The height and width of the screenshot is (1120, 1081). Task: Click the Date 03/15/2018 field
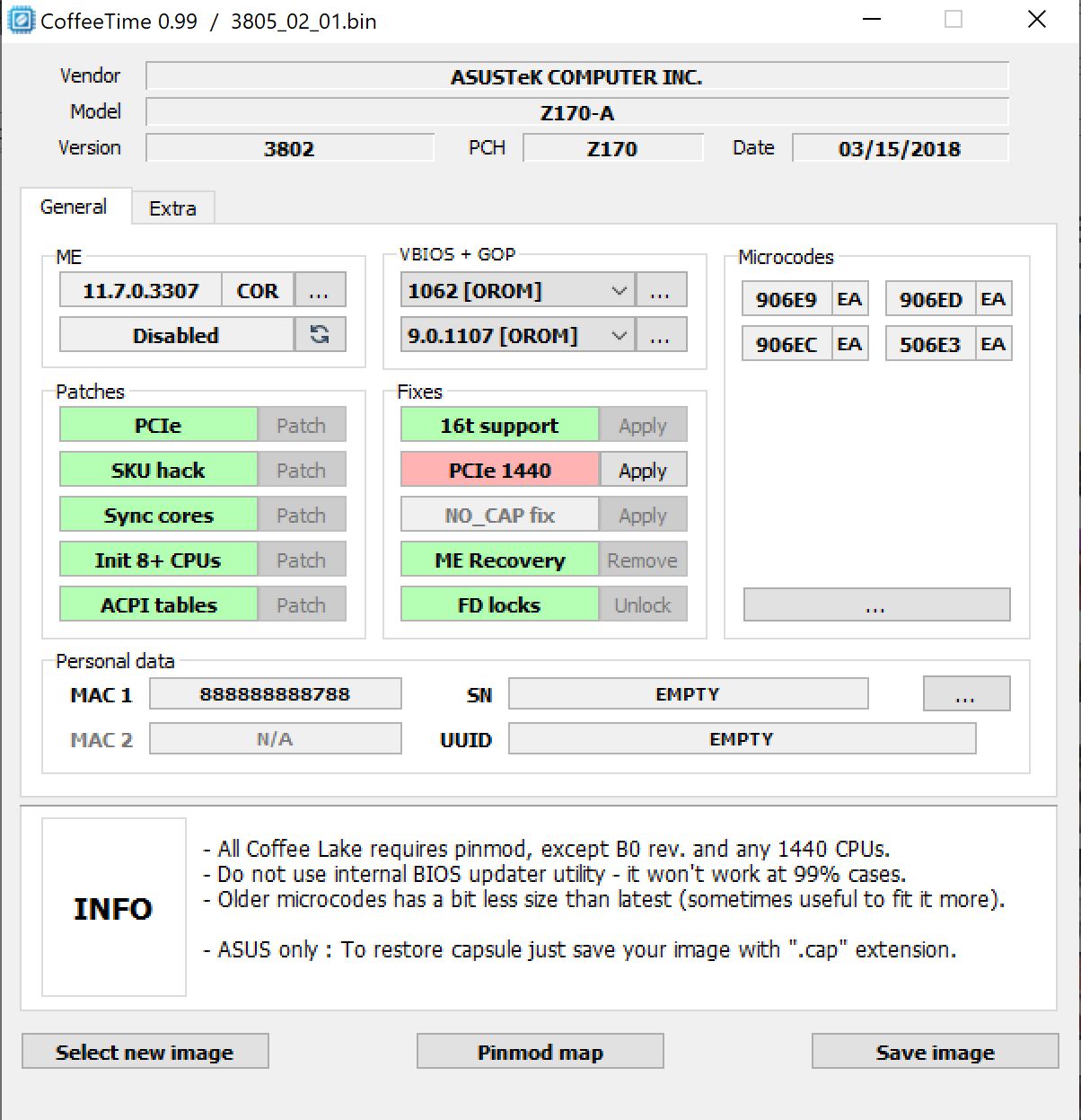click(x=900, y=148)
